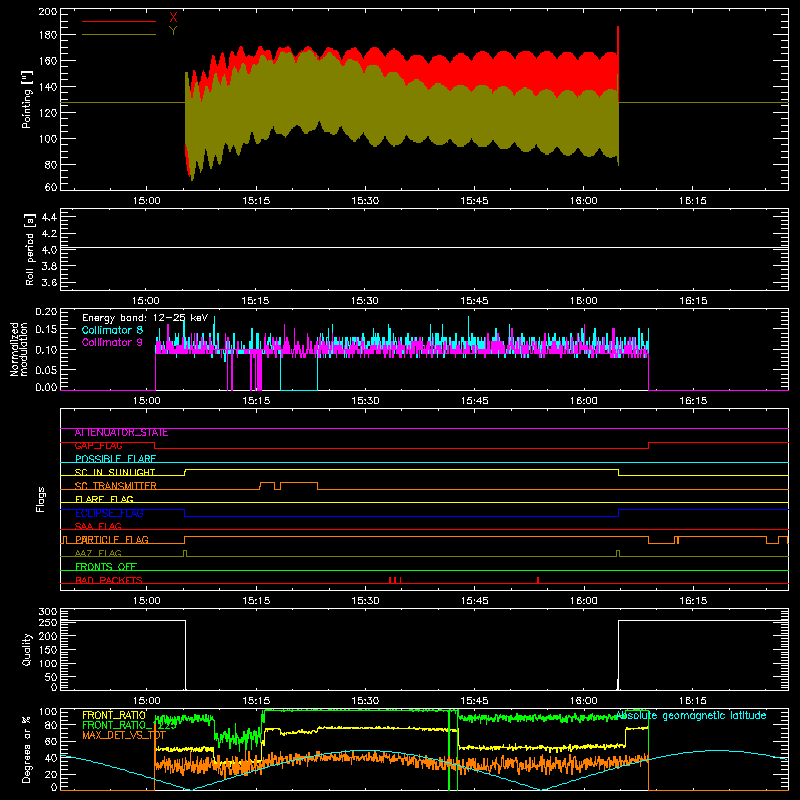The height and width of the screenshot is (800, 800).
Task: Click the 'Degrees or %' axis title
Action: (27, 750)
